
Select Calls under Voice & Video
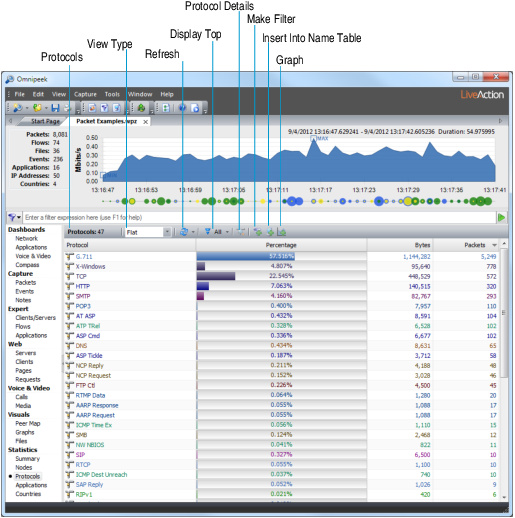21,397
